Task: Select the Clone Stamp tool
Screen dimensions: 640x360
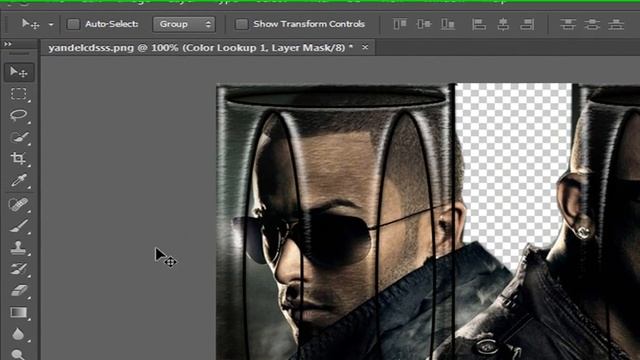Action: [x=19, y=247]
